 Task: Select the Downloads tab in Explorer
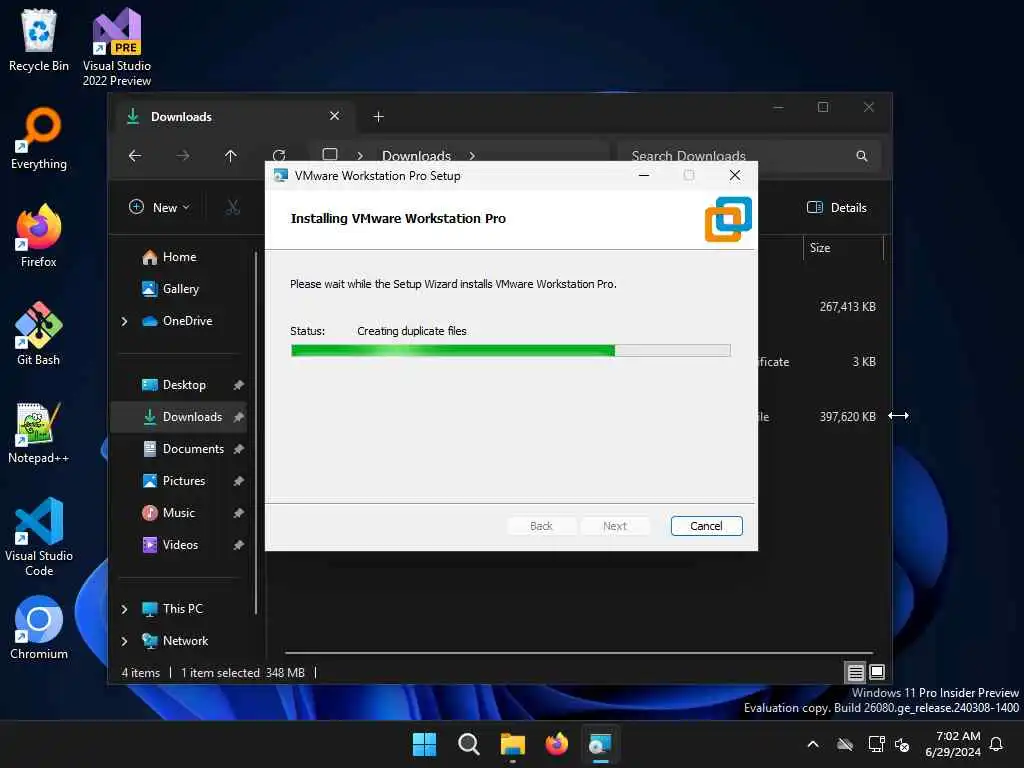click(x=236, y=116)
